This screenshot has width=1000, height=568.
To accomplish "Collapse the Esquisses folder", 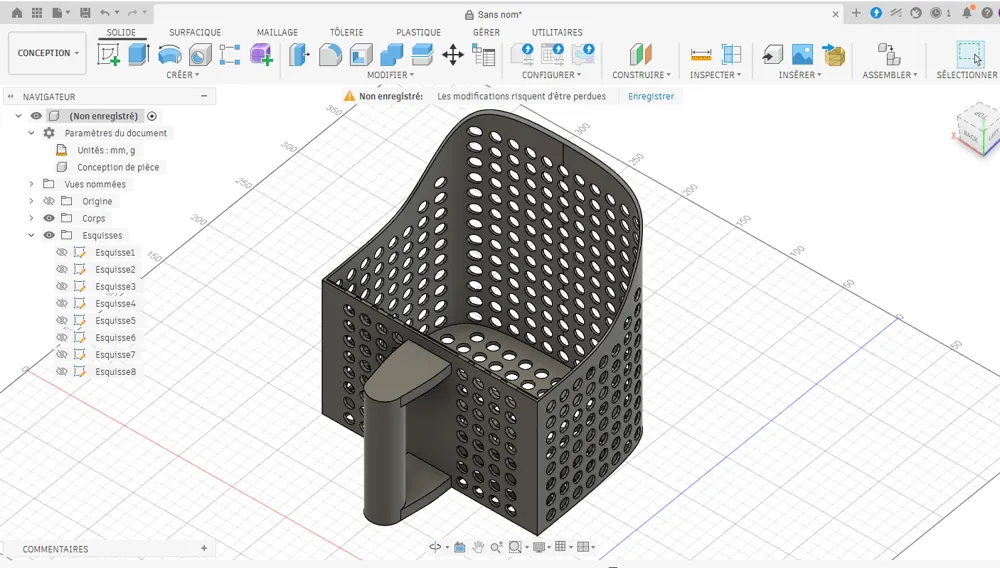I will point(31,235).
